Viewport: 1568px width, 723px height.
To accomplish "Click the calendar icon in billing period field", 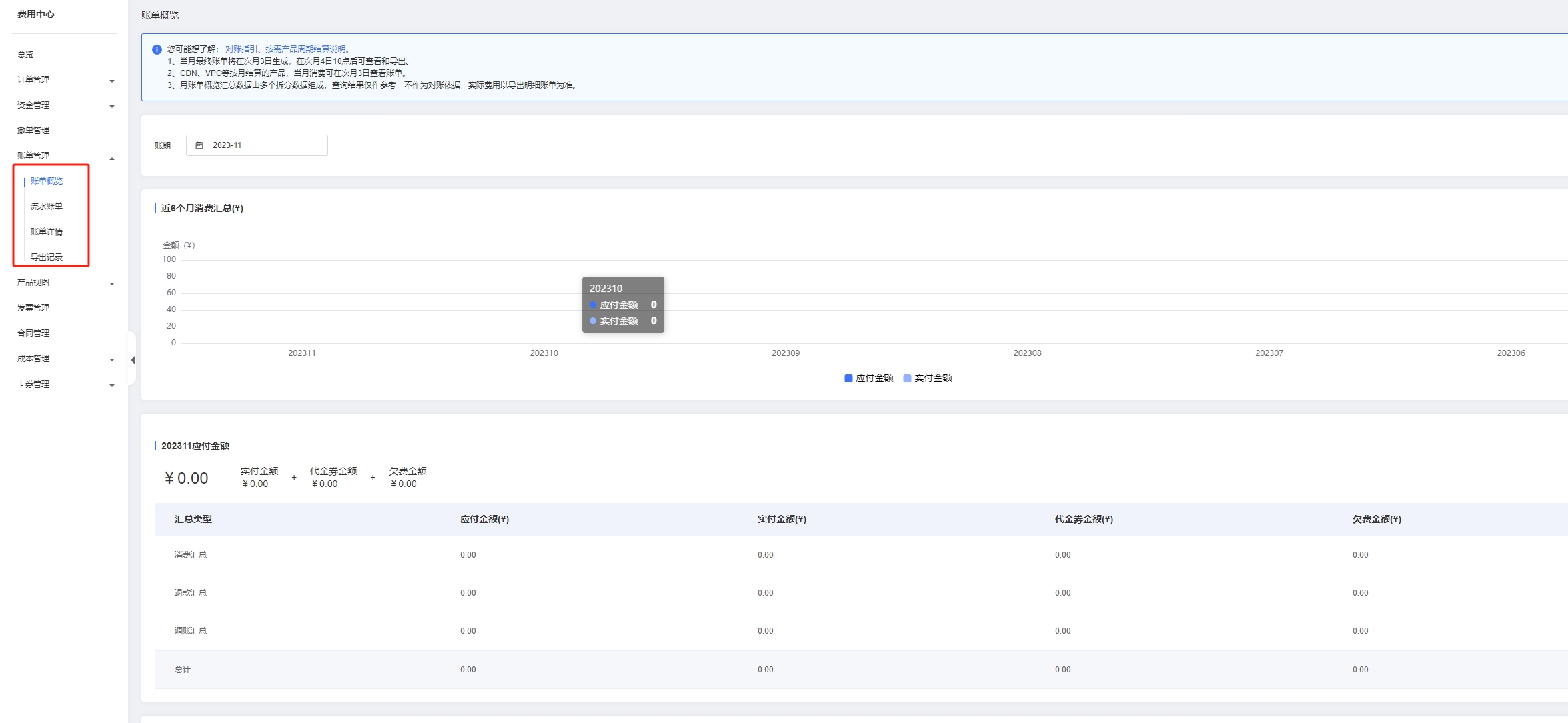I will tap(199, 145).
